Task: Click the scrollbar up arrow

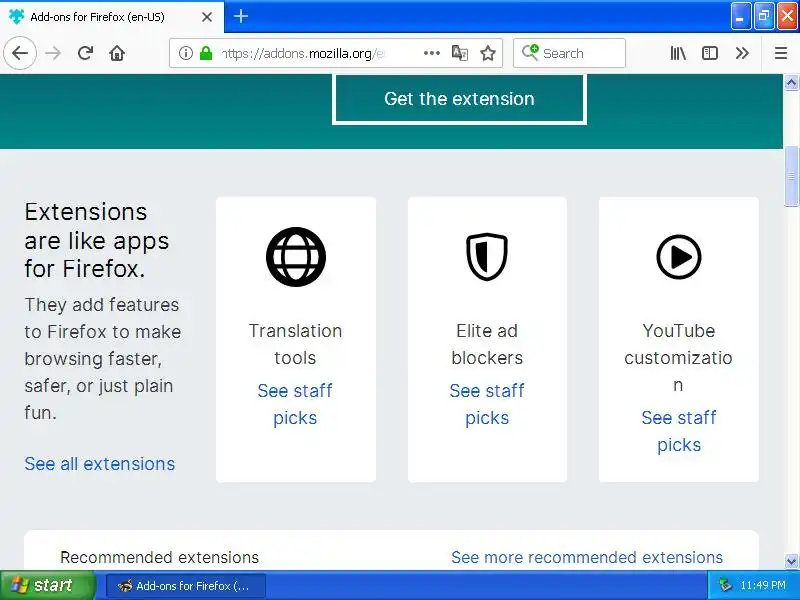Action: 791,82
